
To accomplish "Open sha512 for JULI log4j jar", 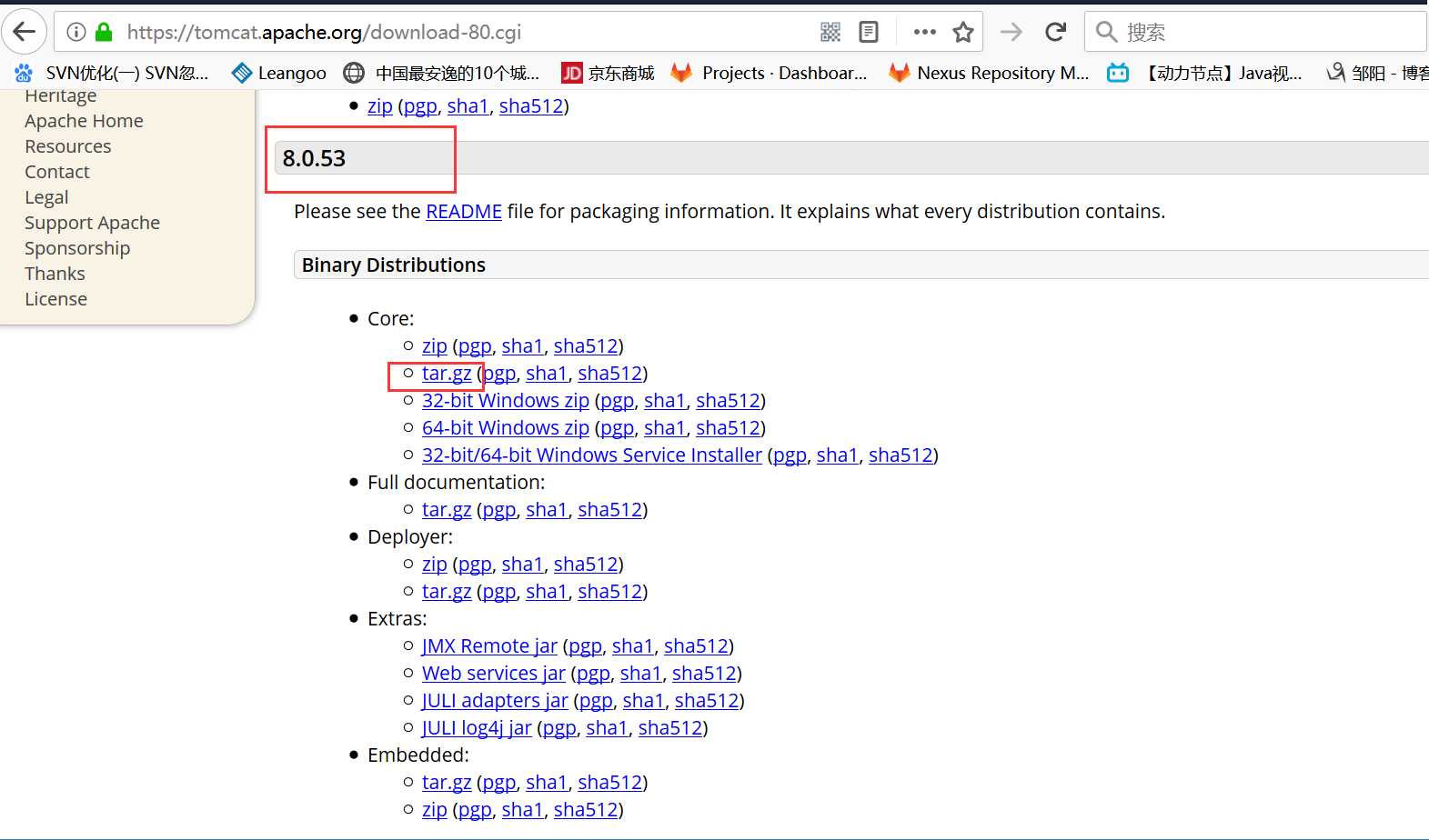I will click(x=670, y=728).
